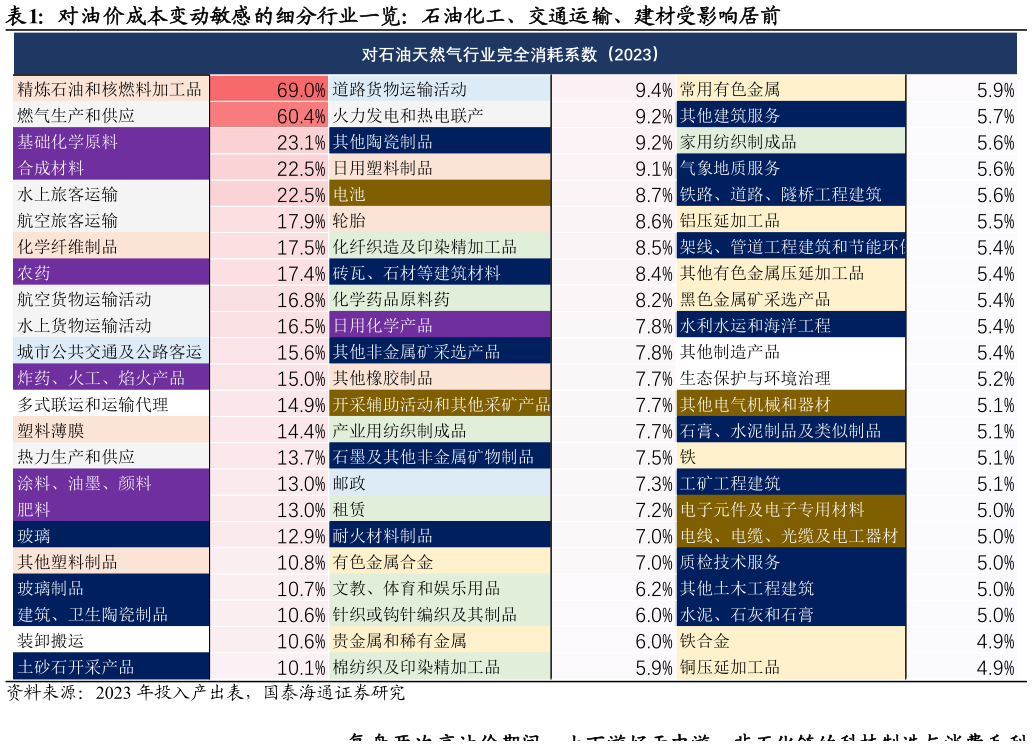Select the cell 农药
This screenshot has width=1032, height=746.
tap(111, 273)
